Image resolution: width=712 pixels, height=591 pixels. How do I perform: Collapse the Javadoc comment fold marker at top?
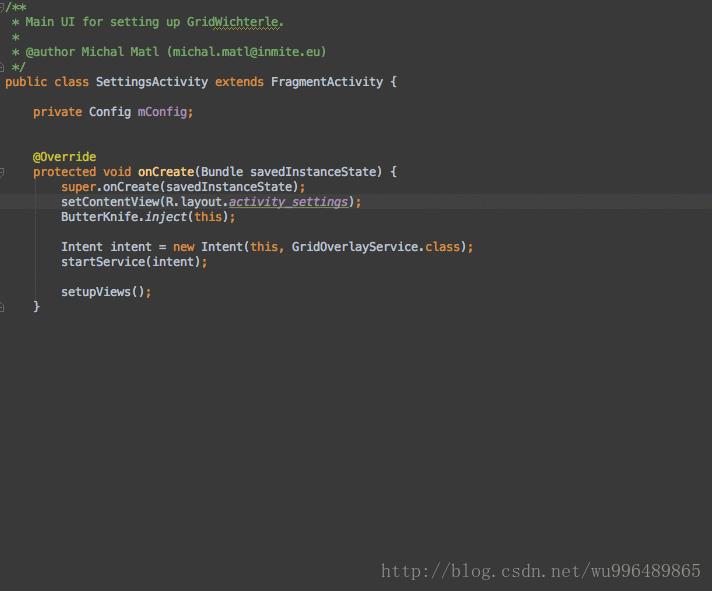click(x=3, y=6)
